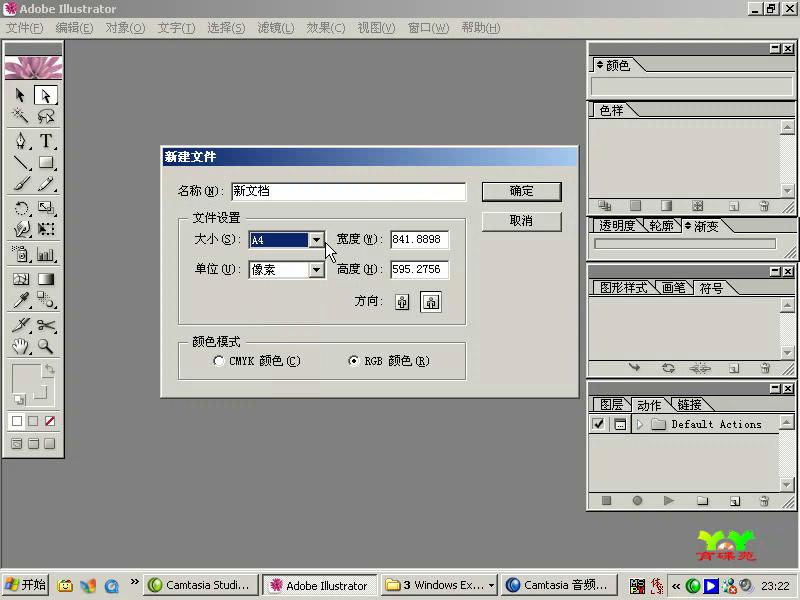This screenshot has width=800, height=600.
Task: Expand the quick launch overflow chevron
Action: point(134,582)
